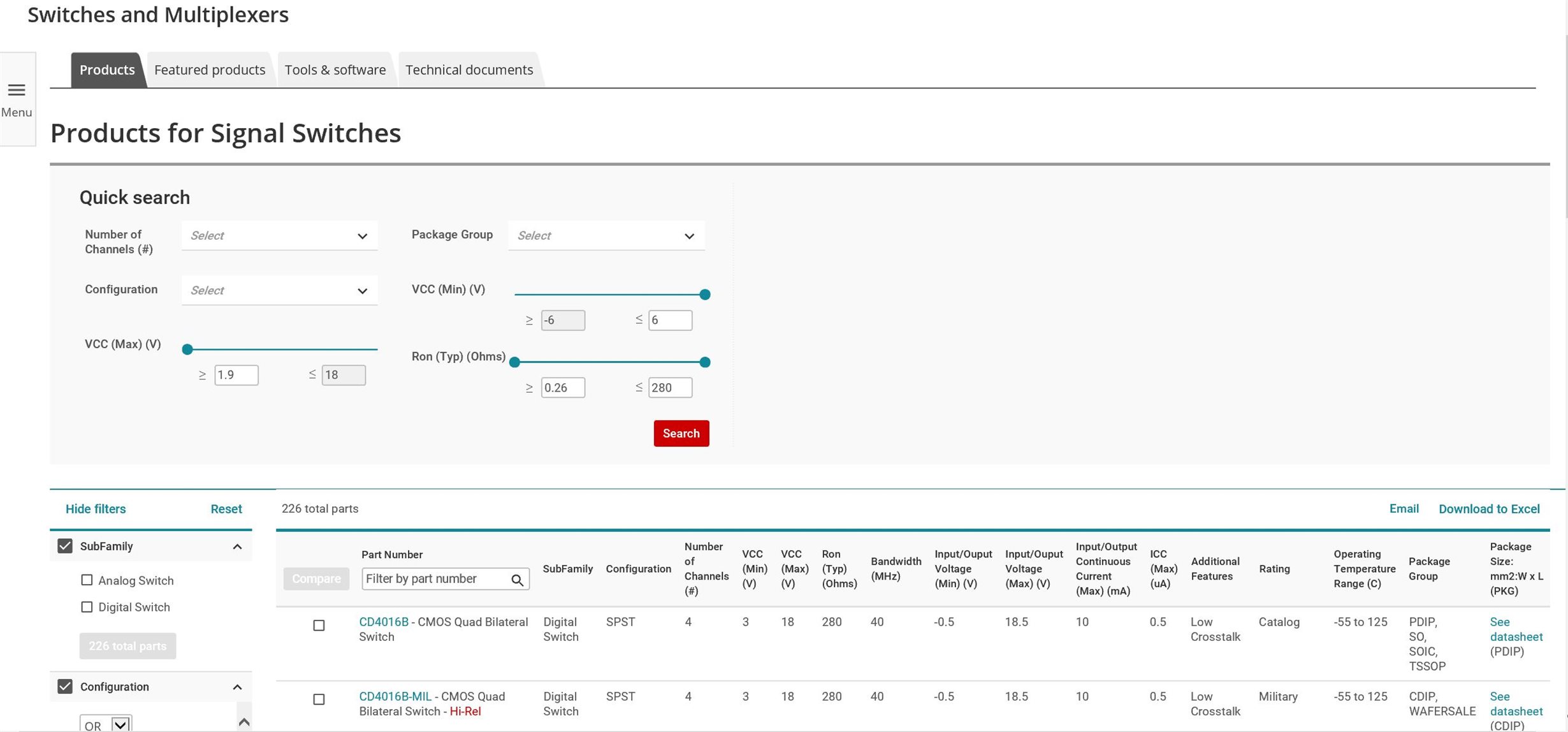Open the Tools & software tab
1568x732 pixels.
click(x=335, y=70)
